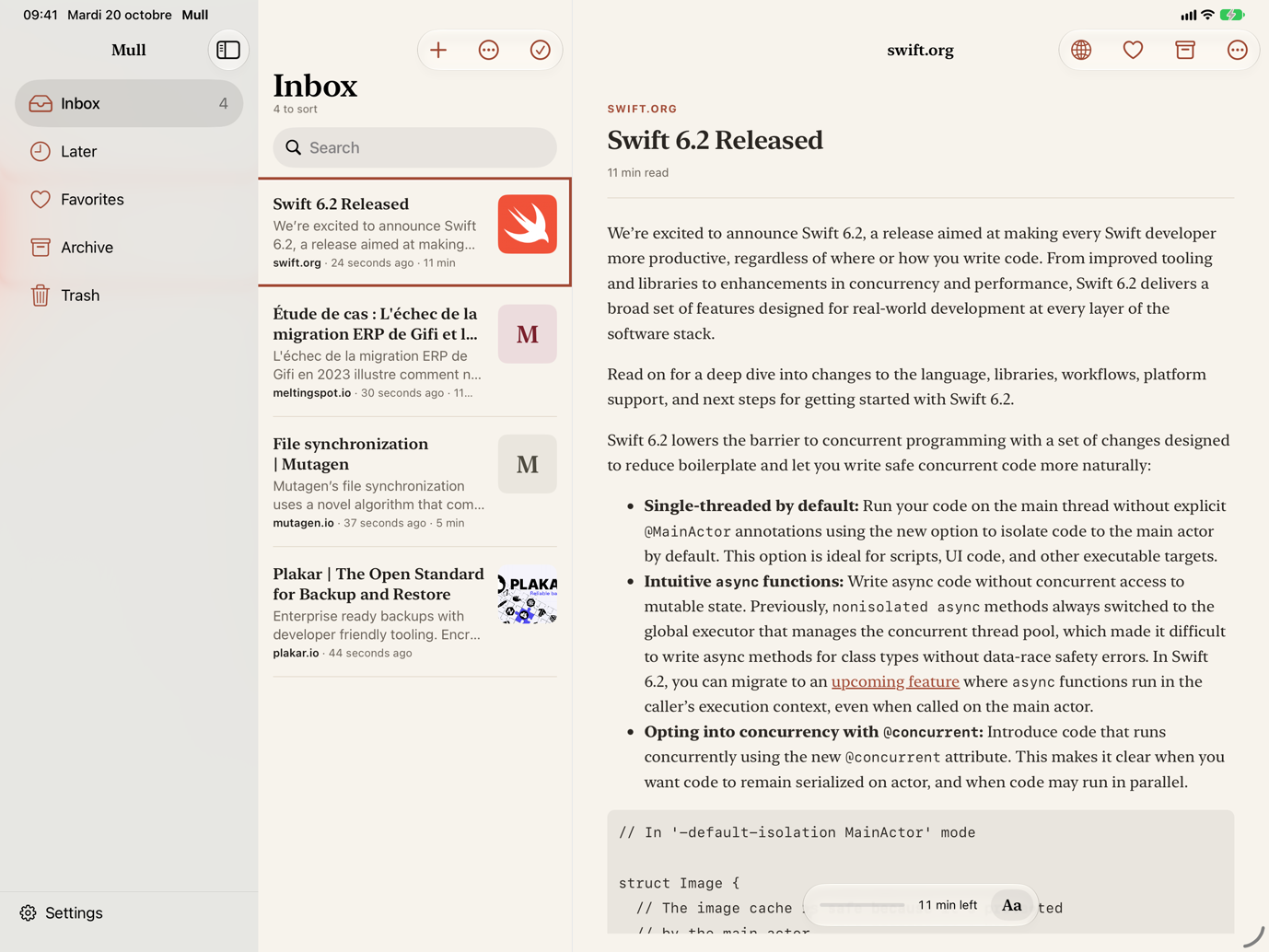This screenshot has width=1269, height=952.
Task: Favorite the article with heart icon
Action: tap(1133, 50)
